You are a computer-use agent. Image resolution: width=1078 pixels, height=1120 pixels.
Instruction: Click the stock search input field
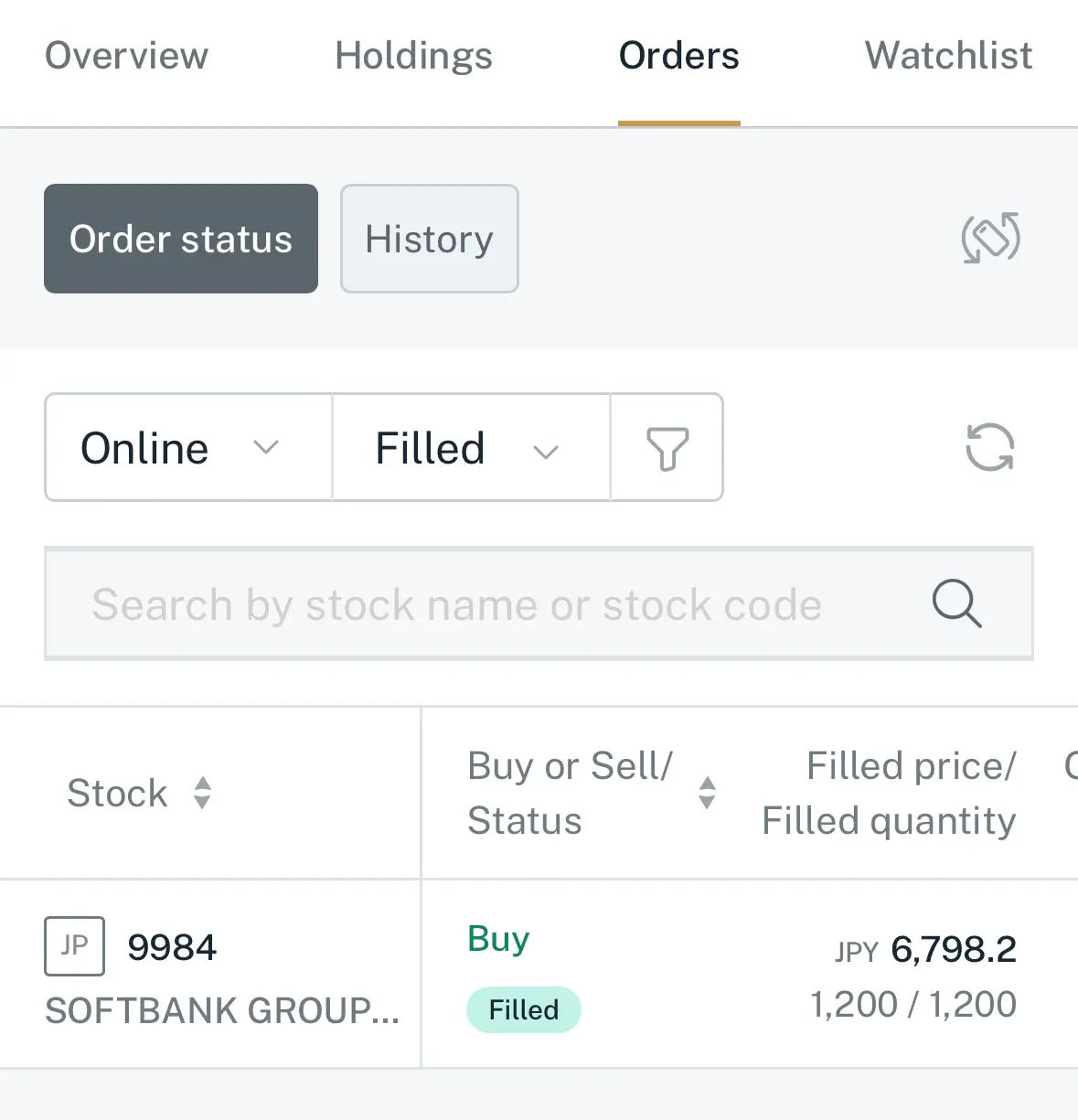click(539, 603)
